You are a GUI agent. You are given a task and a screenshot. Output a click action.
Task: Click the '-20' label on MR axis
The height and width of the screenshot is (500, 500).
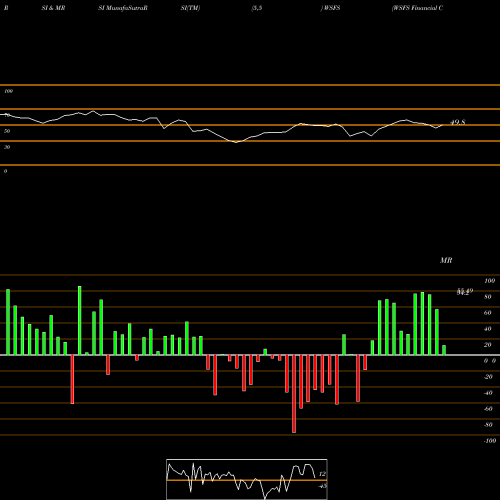click(x=488, y=377)
